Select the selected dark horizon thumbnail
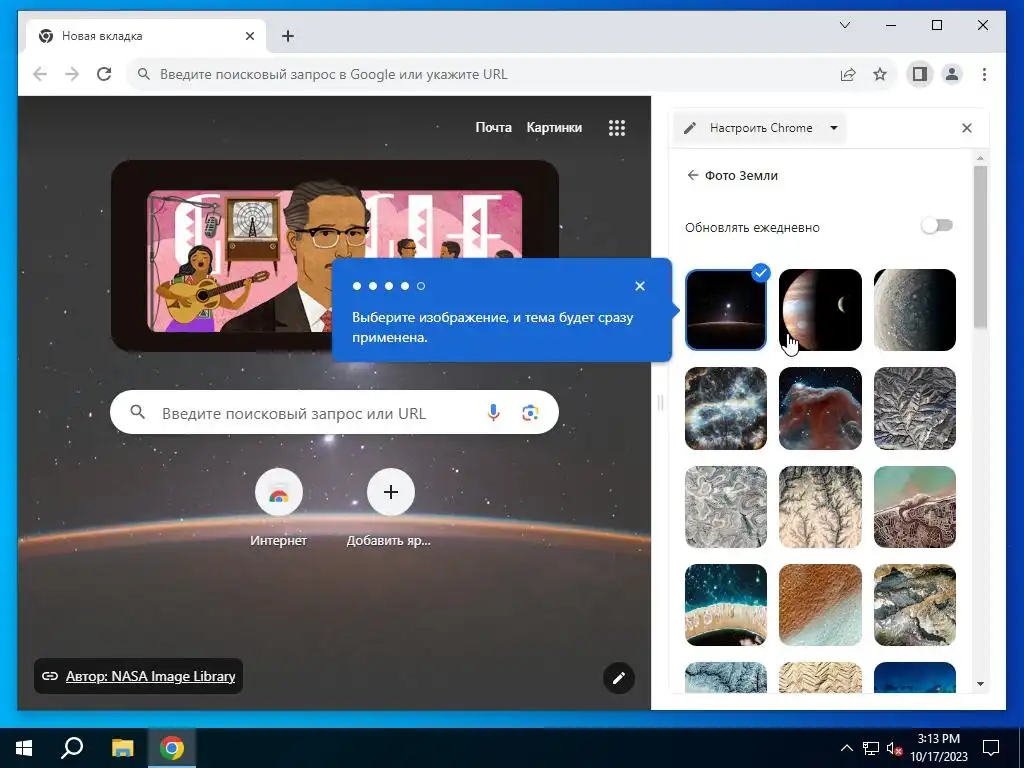The height and width of the screenshot is (768, 1024). point(726,310)
